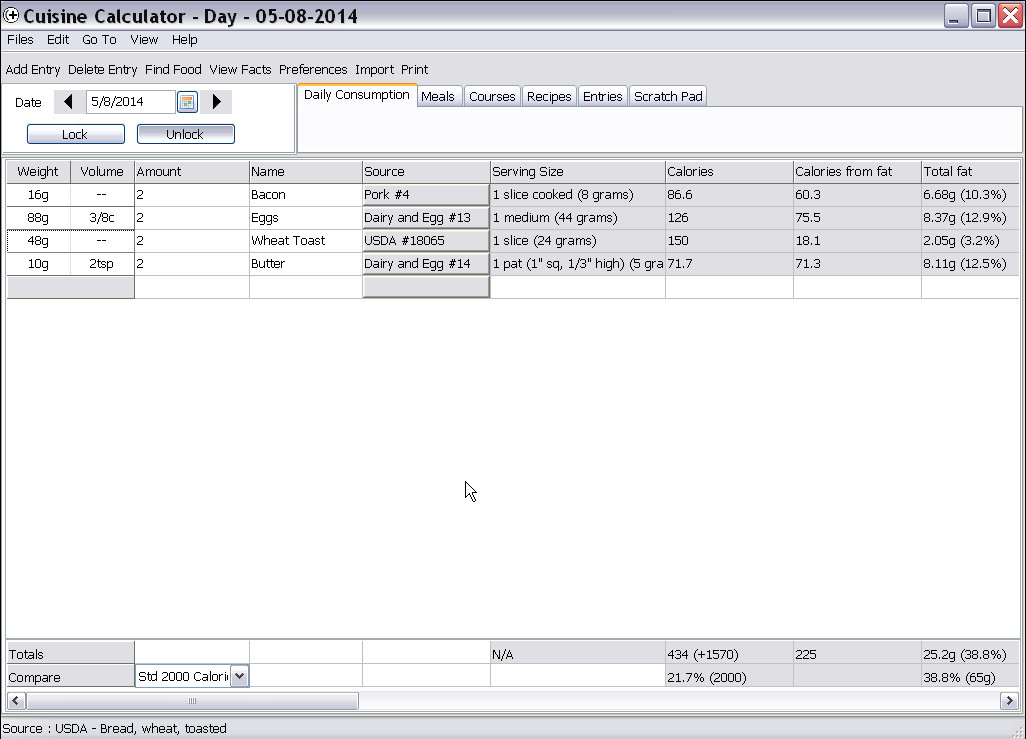The height and width of the screenshot is (739, 1026).
Task: Select Find Food in the toolbar
Action: click(173, 69)
